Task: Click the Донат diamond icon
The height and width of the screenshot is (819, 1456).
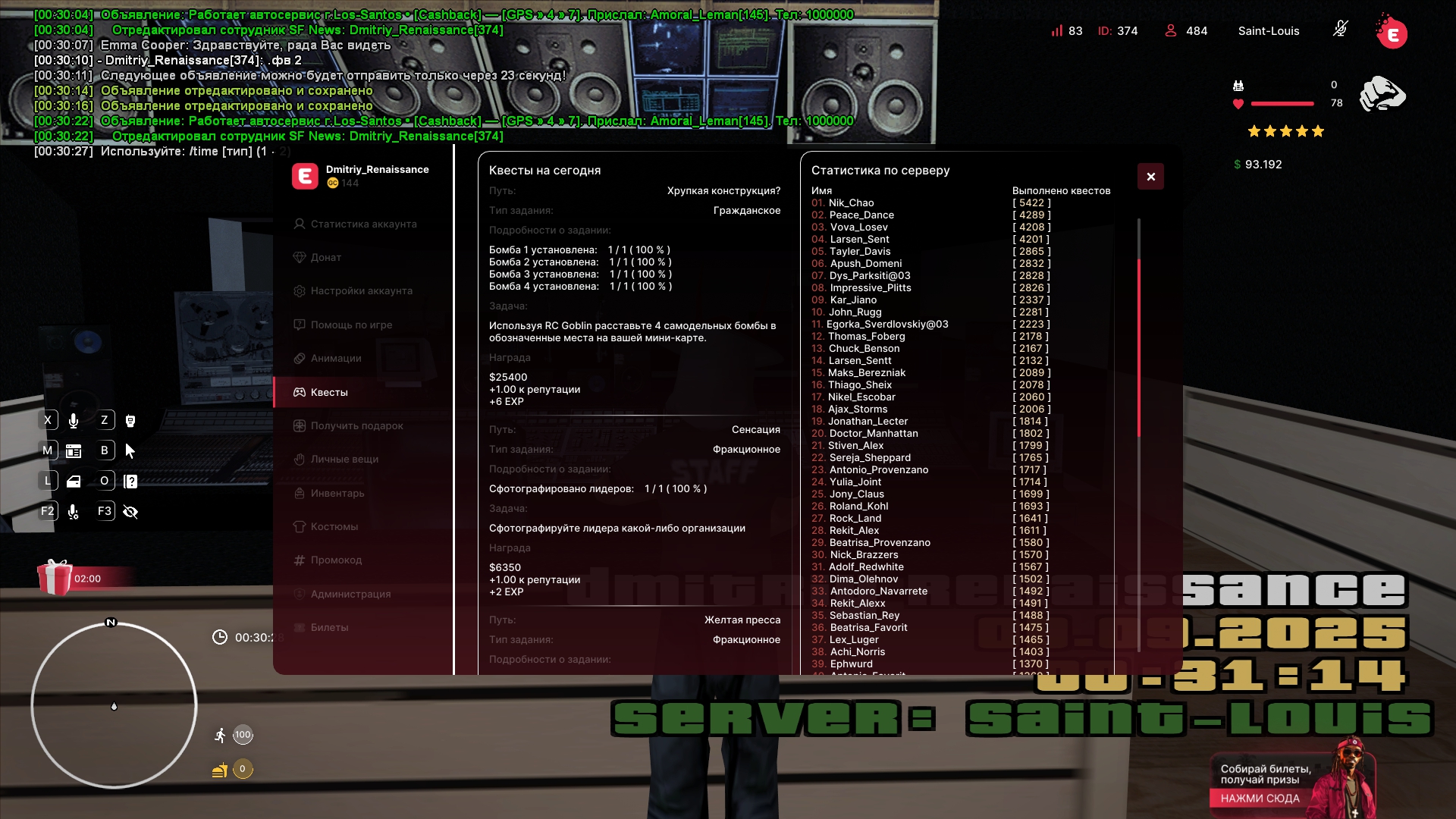Action: (x=300, y=257)
